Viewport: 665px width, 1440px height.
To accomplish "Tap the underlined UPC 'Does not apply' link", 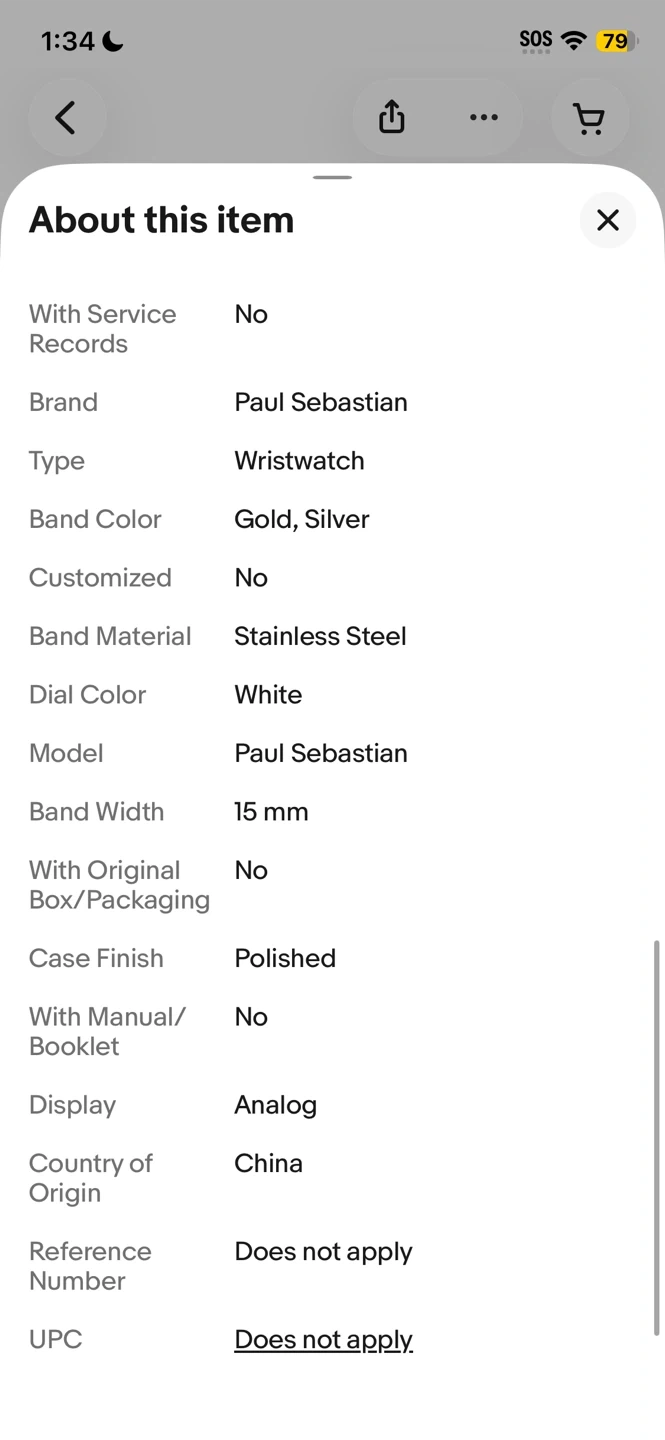I will tap(323, 1339).
